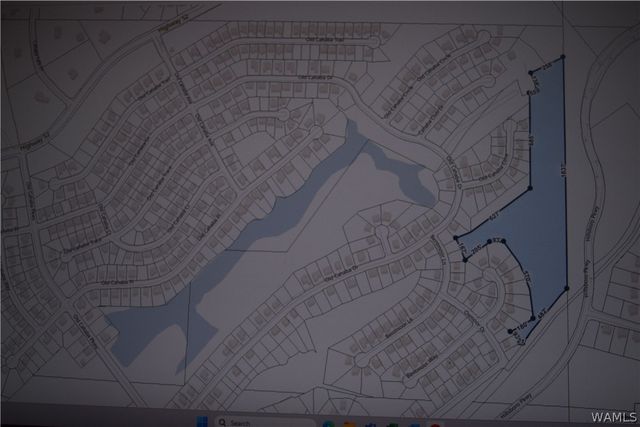Open Microsoft Edge from the taskbar
Viewport: 640px width, 427px height.
click(x=329, y=425)
